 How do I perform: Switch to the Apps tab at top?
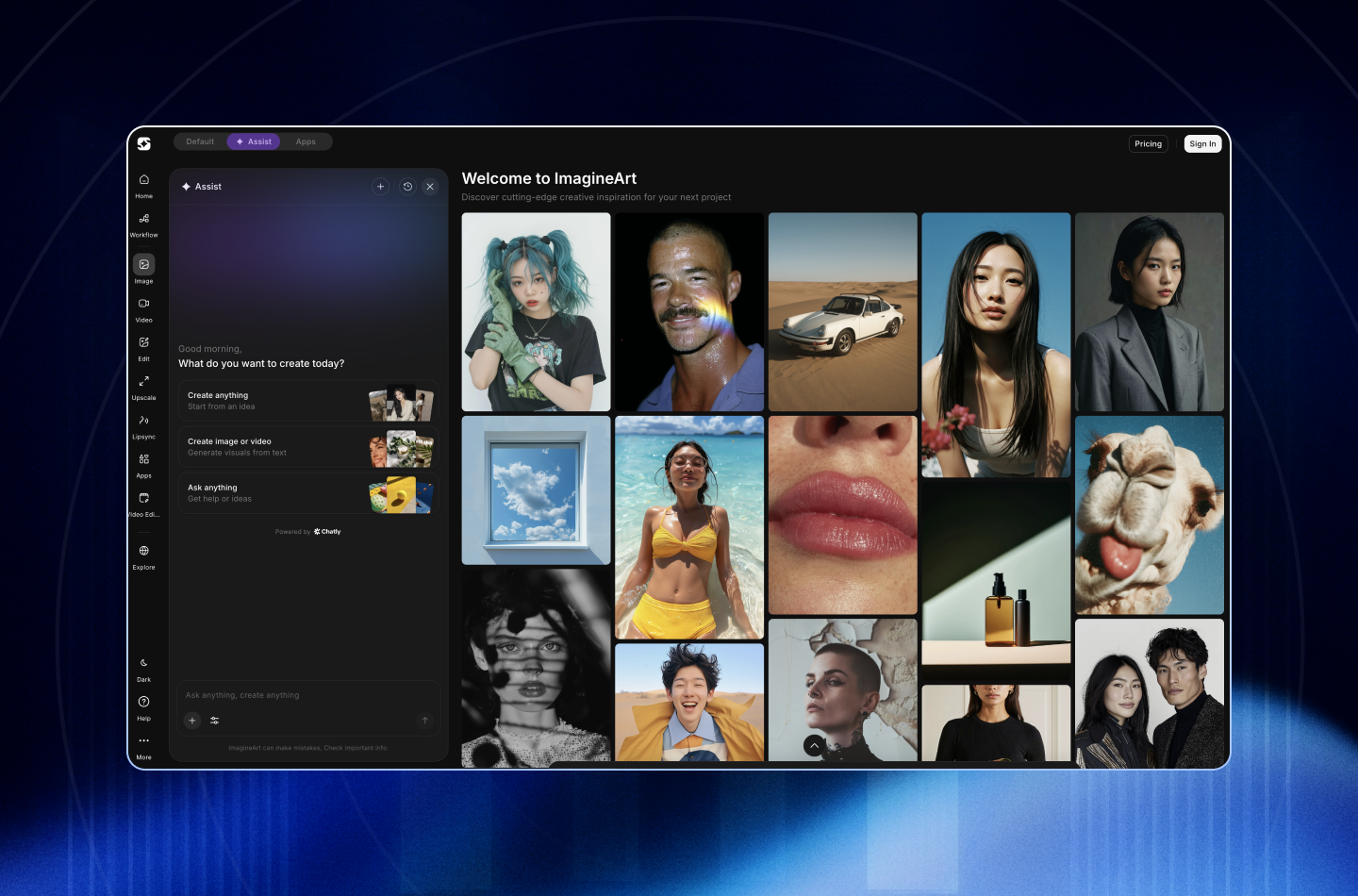[306, 141]
